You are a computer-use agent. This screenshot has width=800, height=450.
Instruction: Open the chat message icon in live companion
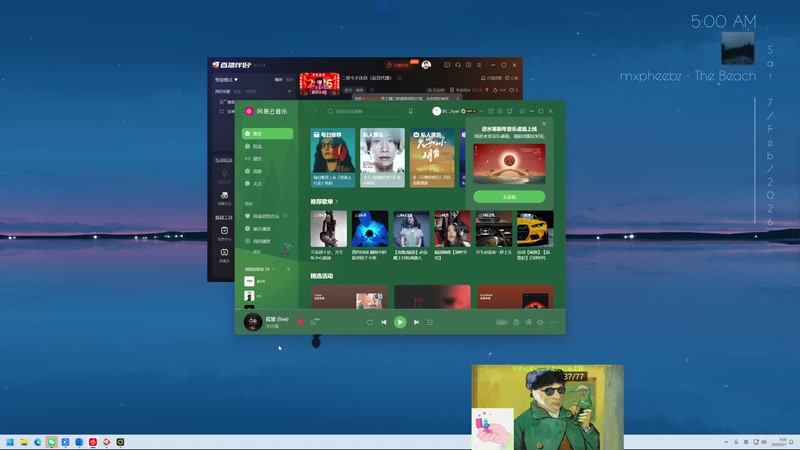[447, 65]
